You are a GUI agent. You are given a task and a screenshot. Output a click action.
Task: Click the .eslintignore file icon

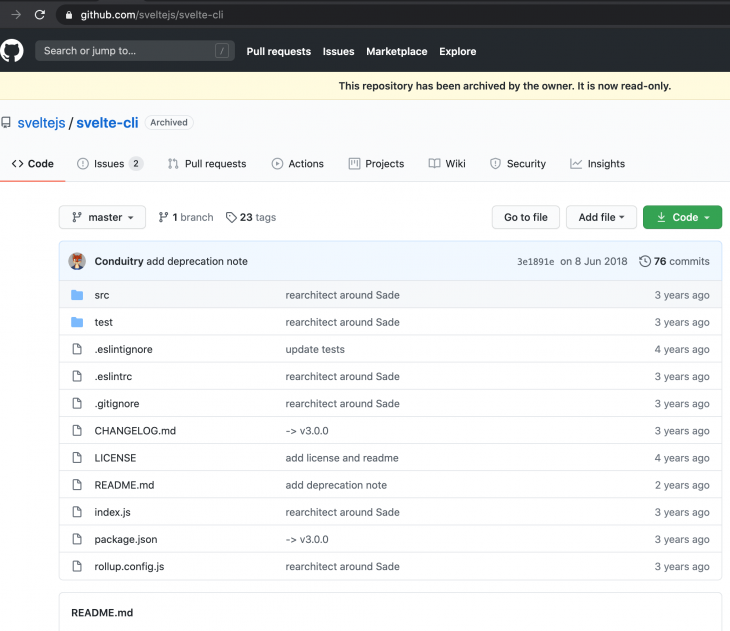tap(77, 349)
